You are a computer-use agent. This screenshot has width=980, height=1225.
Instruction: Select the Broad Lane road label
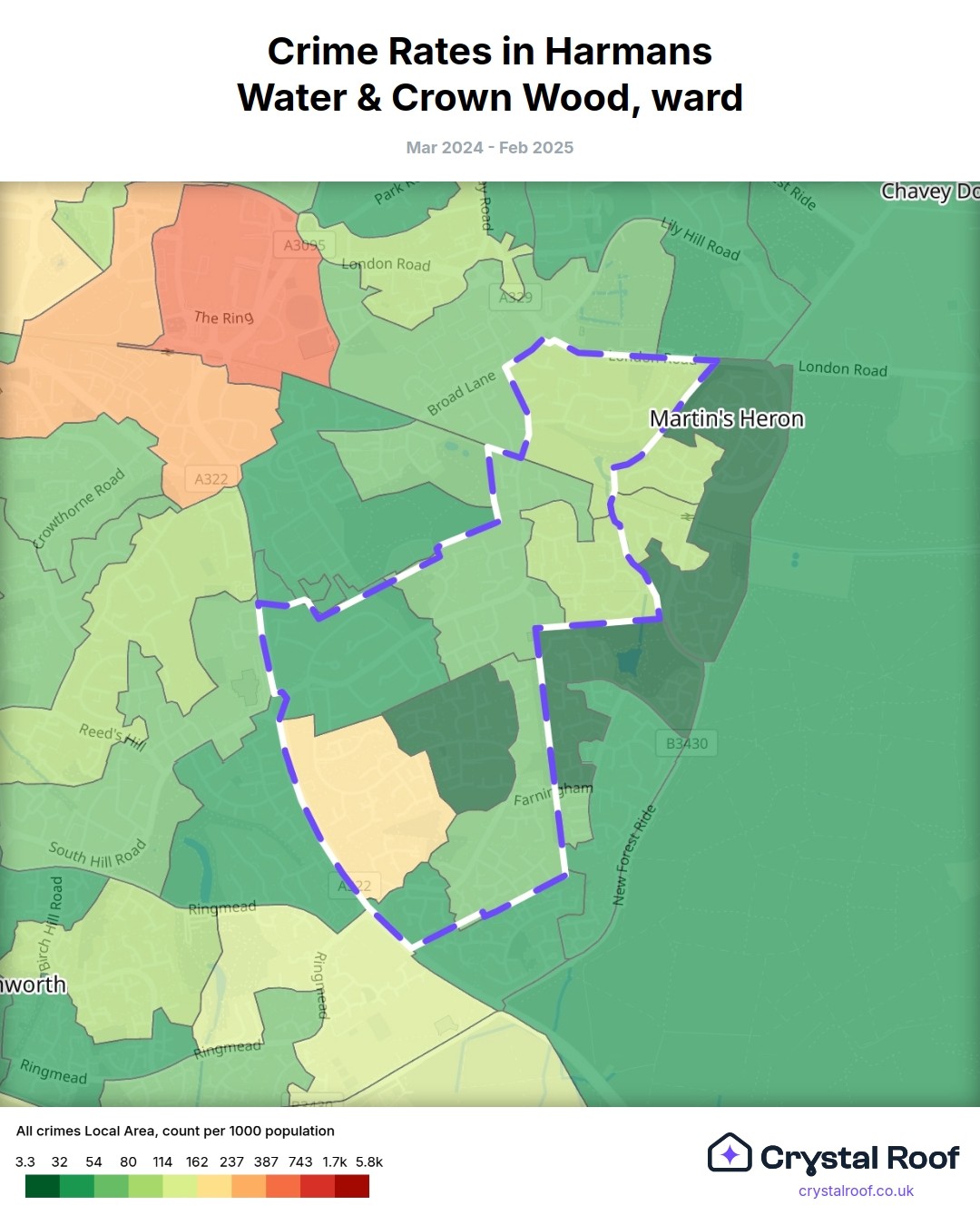point(462,393)
